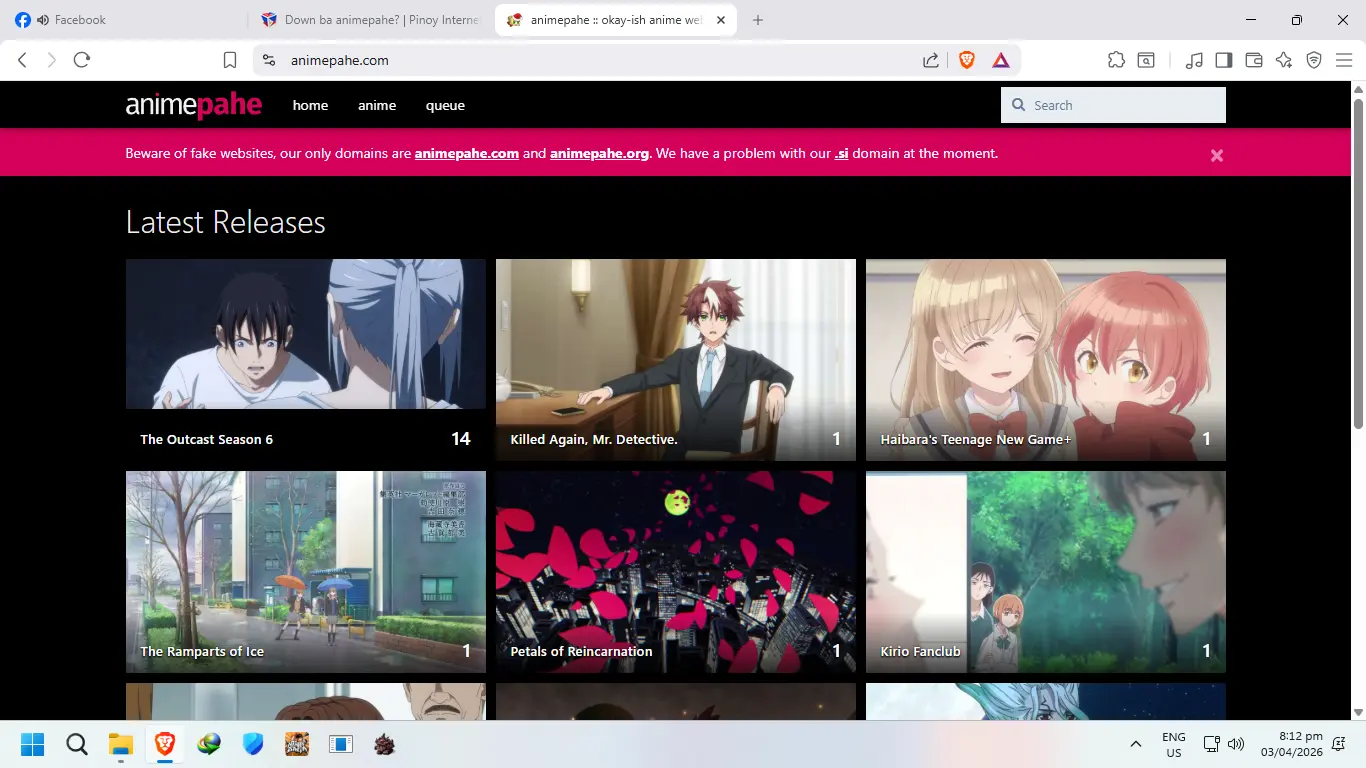
Task: Click the .si domain link
Action: tap(841, 154)
